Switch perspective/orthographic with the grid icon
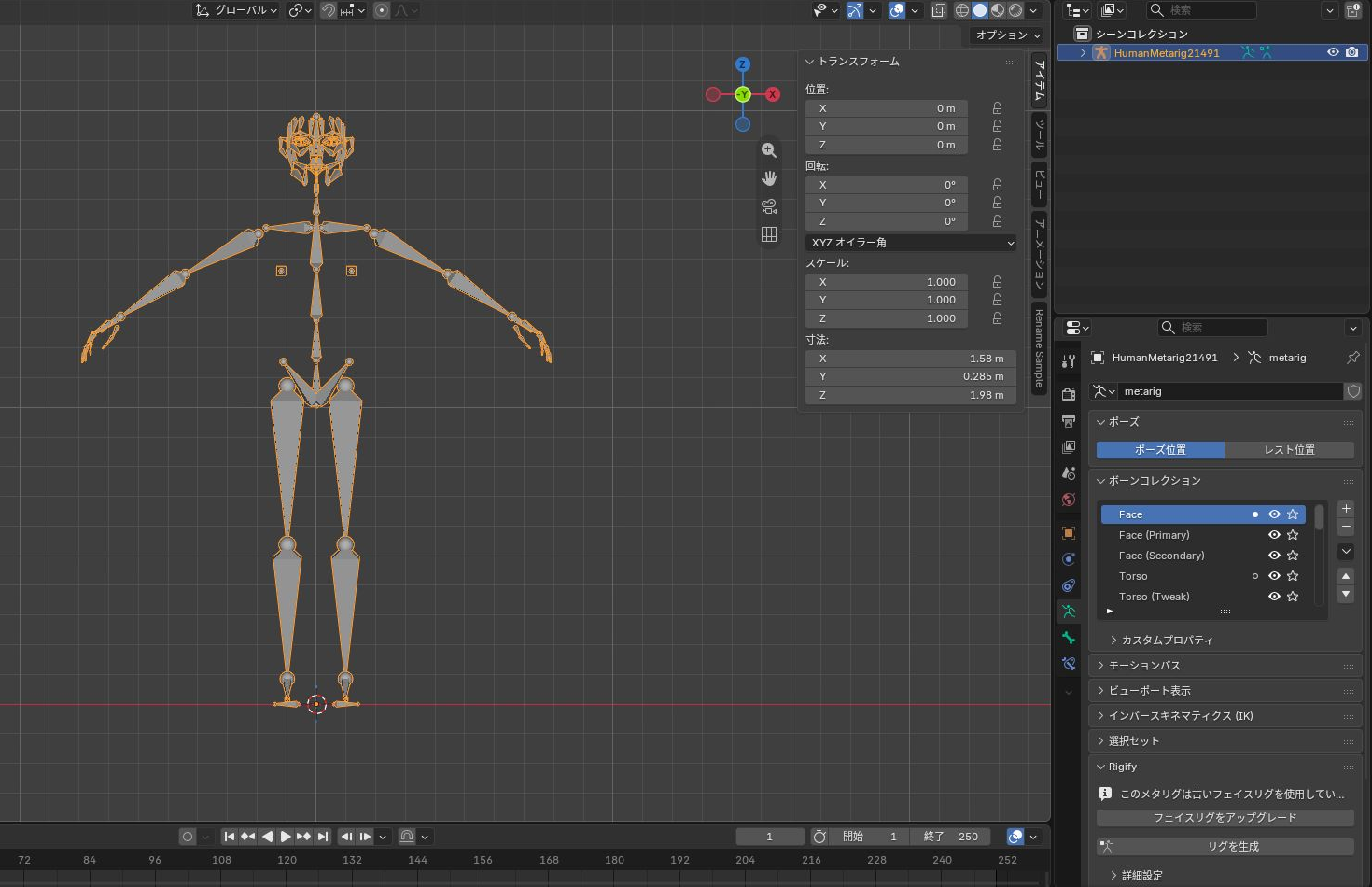This screenshot has height=887, width=1372. pyautogui.click(x=769, y=234)
